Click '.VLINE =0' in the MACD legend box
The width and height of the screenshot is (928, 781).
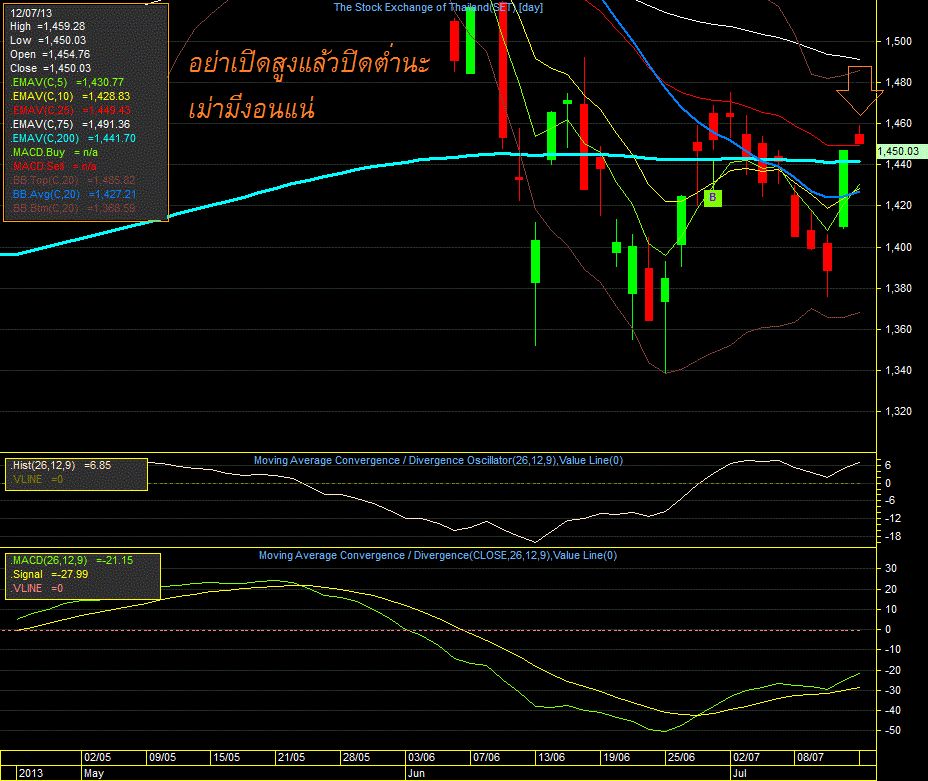coord(37,589)
